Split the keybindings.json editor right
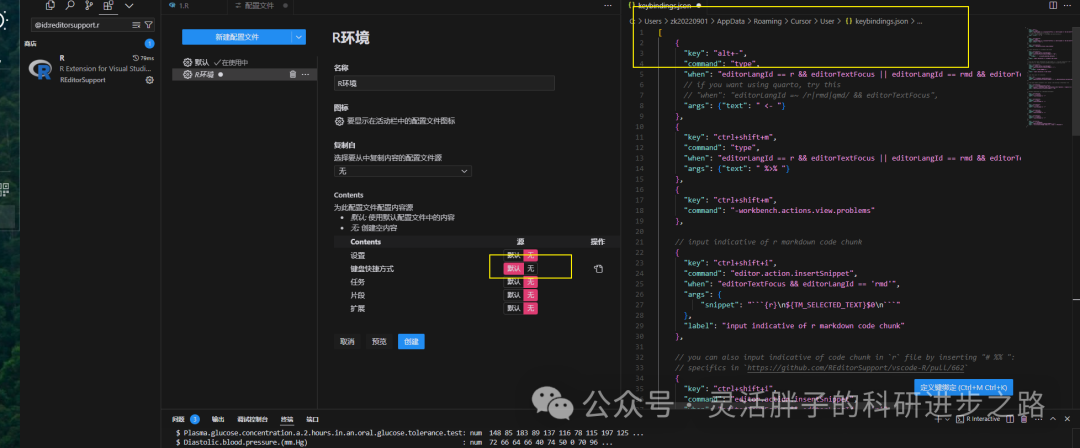 coord(1052,6)
